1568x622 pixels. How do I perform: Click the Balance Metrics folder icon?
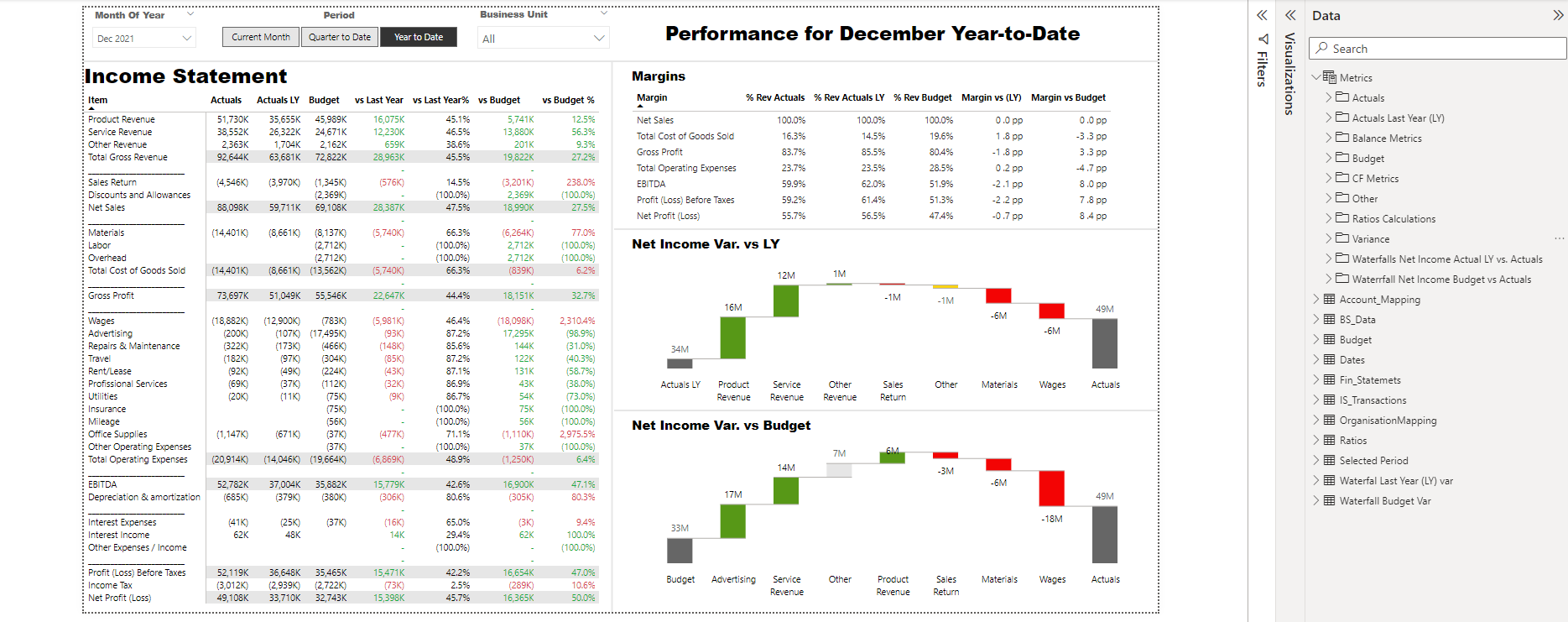pos(1342,138)
